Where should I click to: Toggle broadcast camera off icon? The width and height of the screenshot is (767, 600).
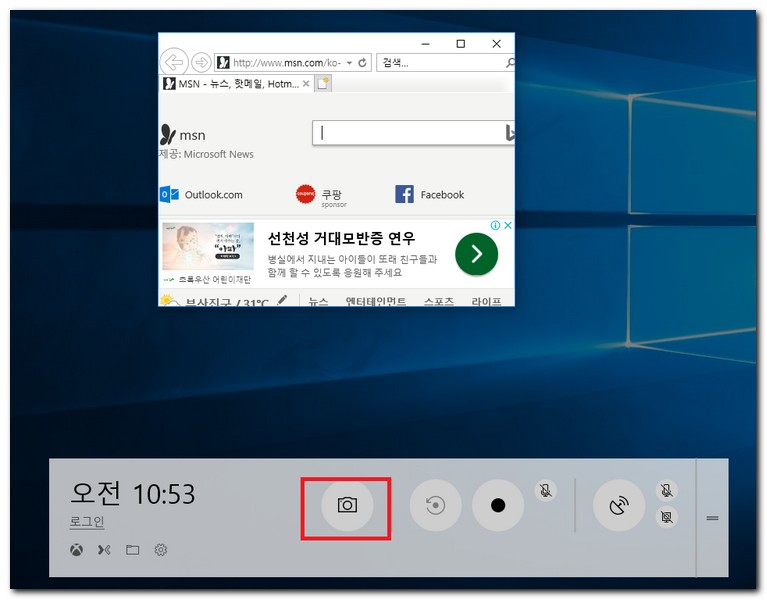click(x=666, y=517)
